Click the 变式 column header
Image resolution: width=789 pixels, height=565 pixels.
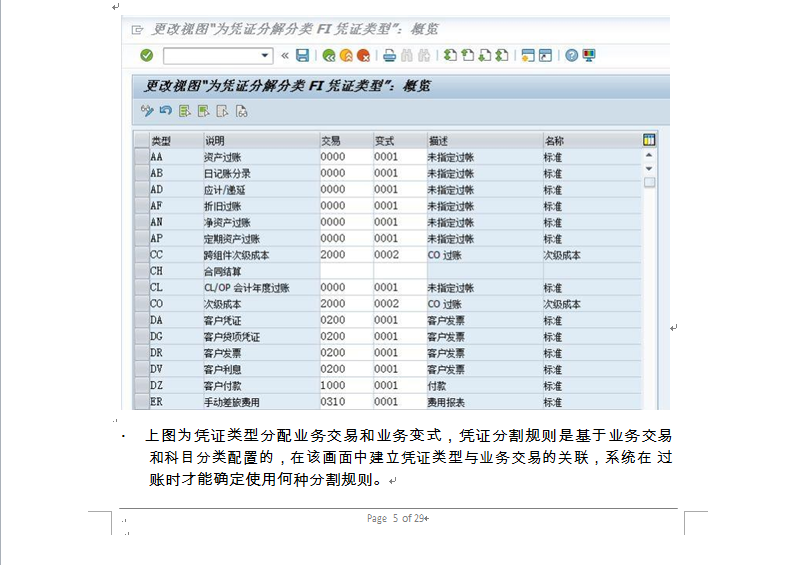click(400, 141)
